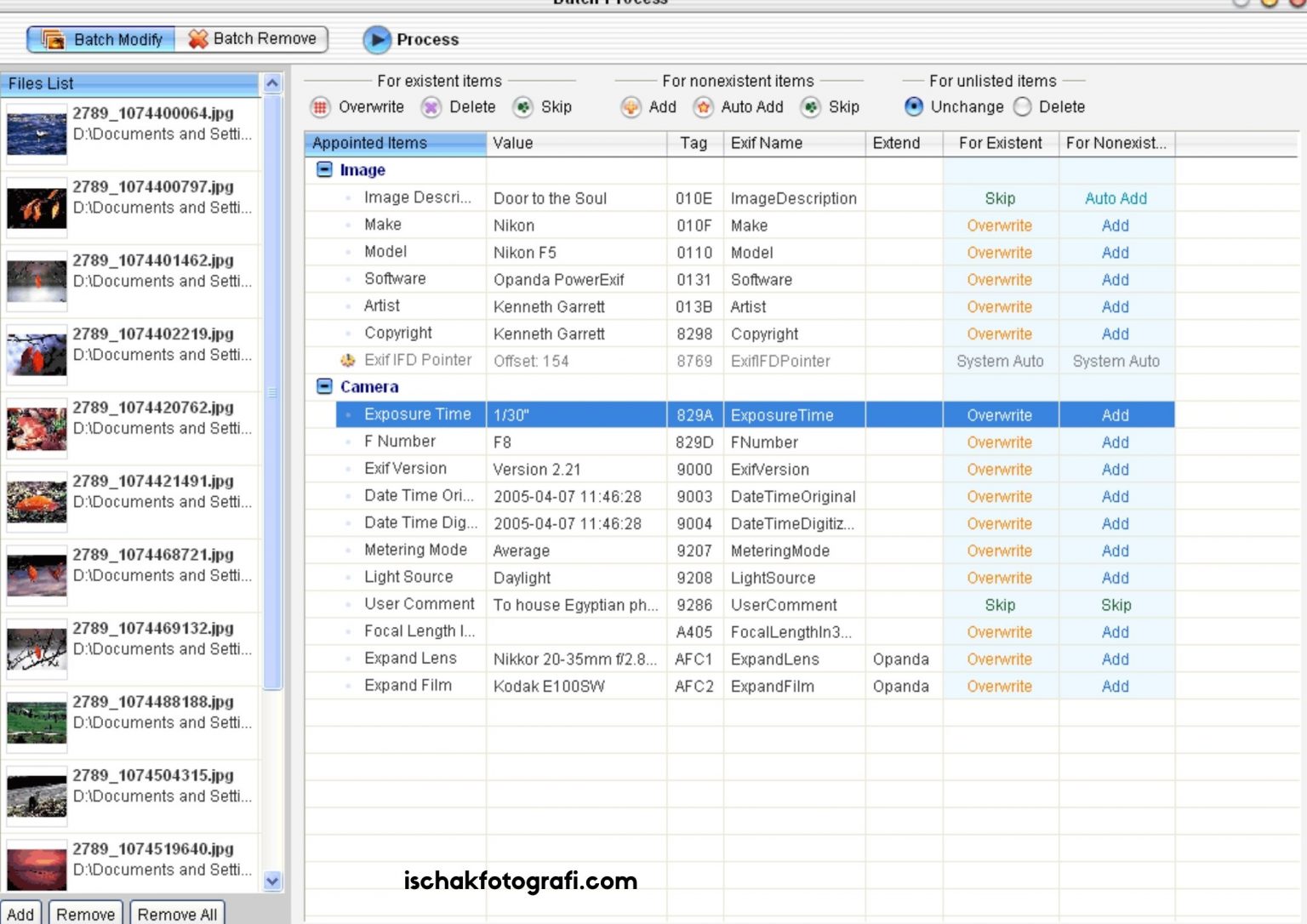Image resolution: width=1307 pixels, height=924 pixels.
Task: Click the Exif IFD Pointer row icon
Action: (347, 361)
